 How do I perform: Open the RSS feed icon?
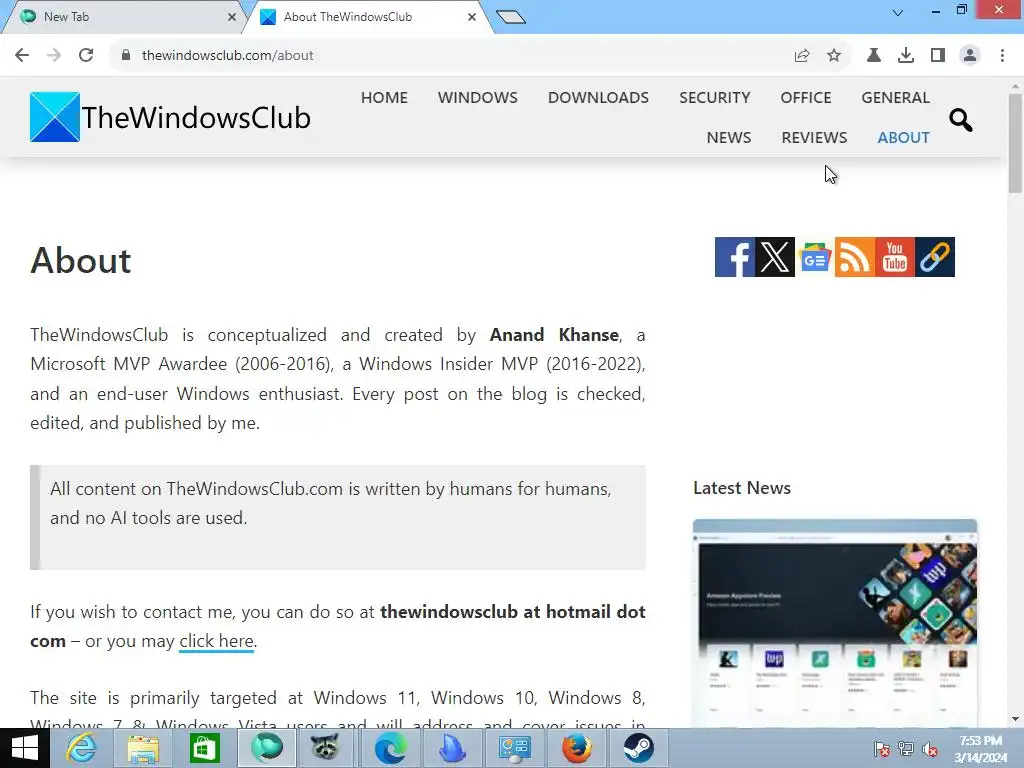point(855,257)
